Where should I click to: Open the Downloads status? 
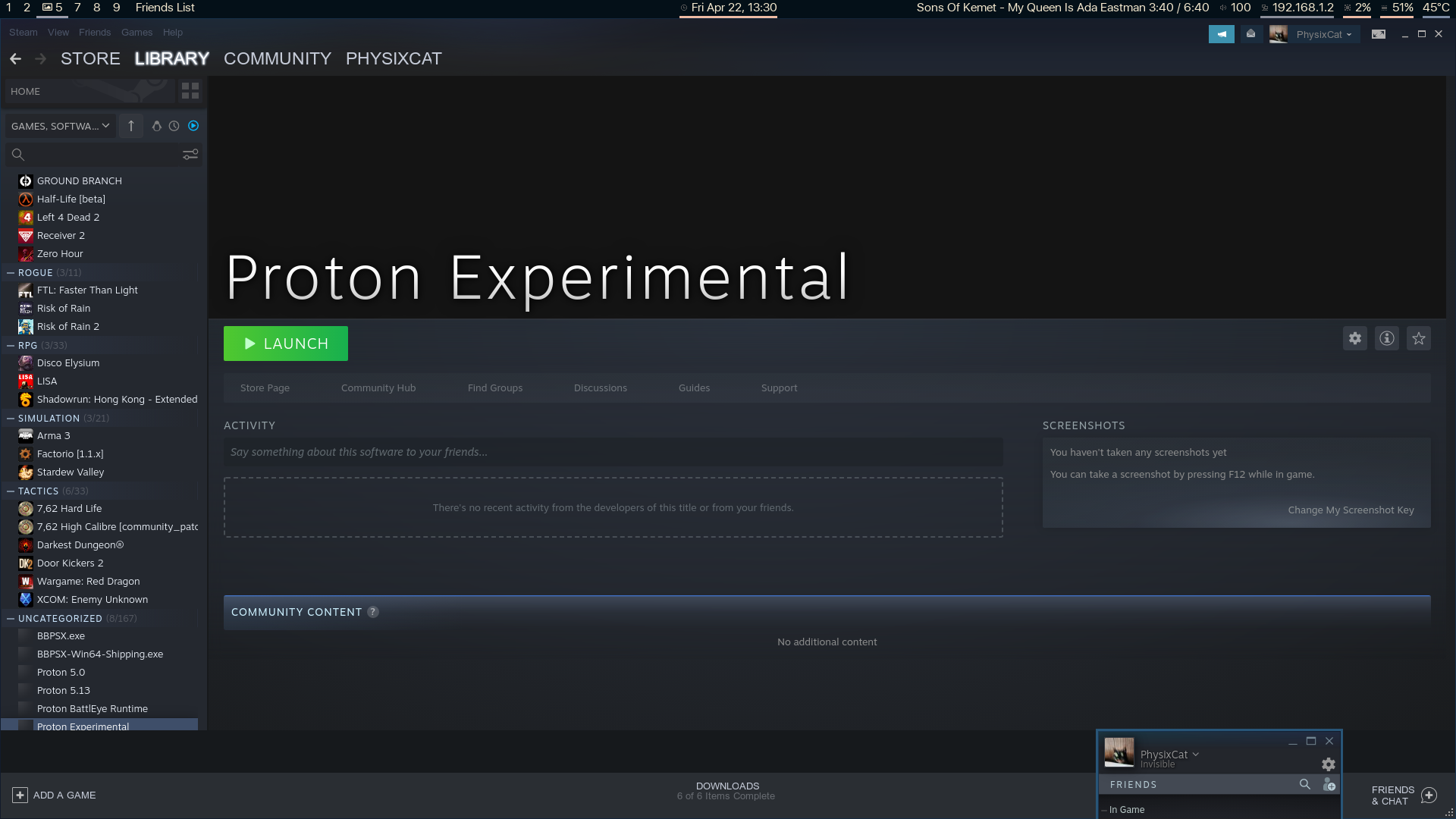pyautogui.click(x=726, y=791)
